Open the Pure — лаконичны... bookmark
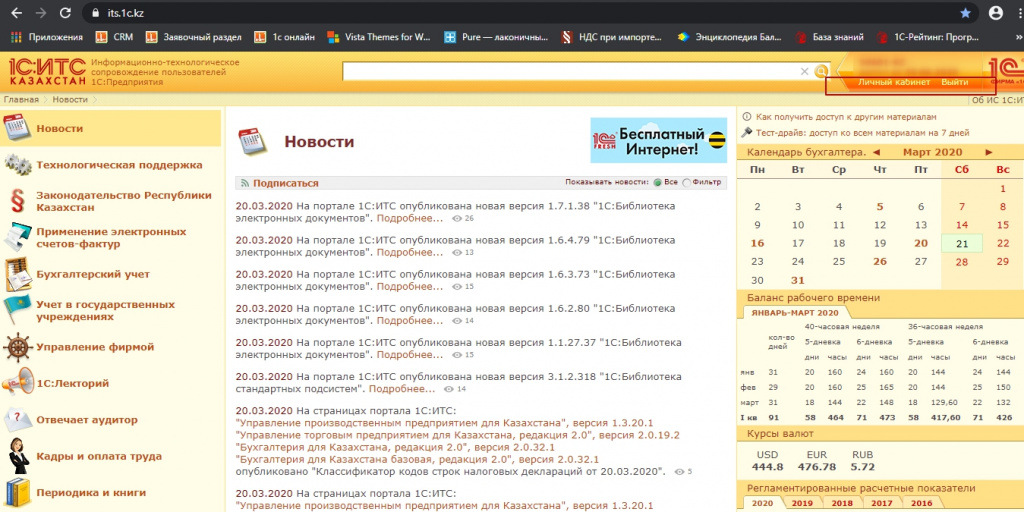 (496, 37)
